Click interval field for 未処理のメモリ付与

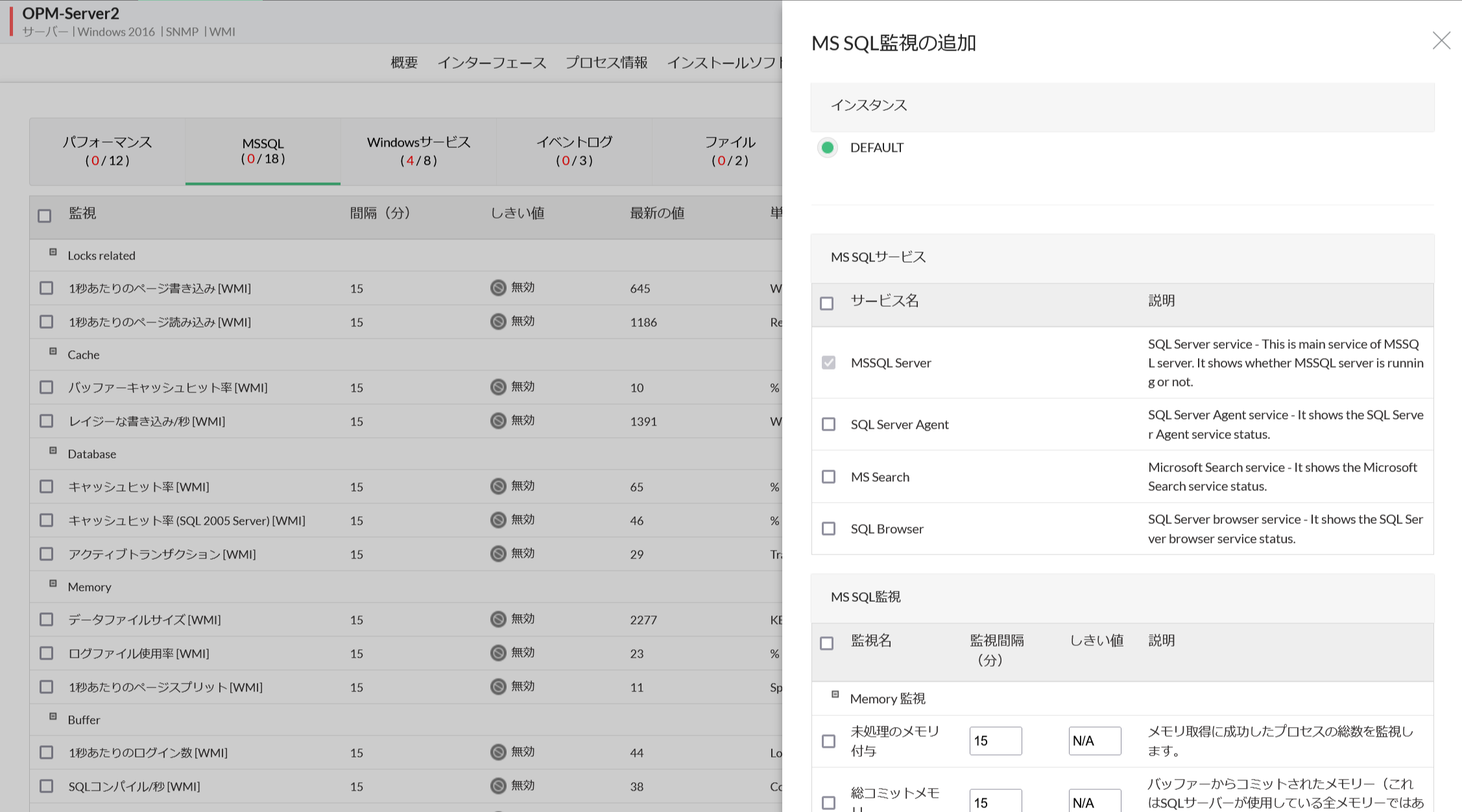995,741
